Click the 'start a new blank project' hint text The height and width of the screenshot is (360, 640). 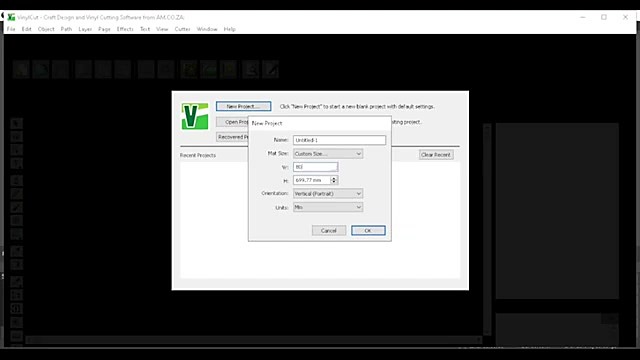click(x=357, y=107)
